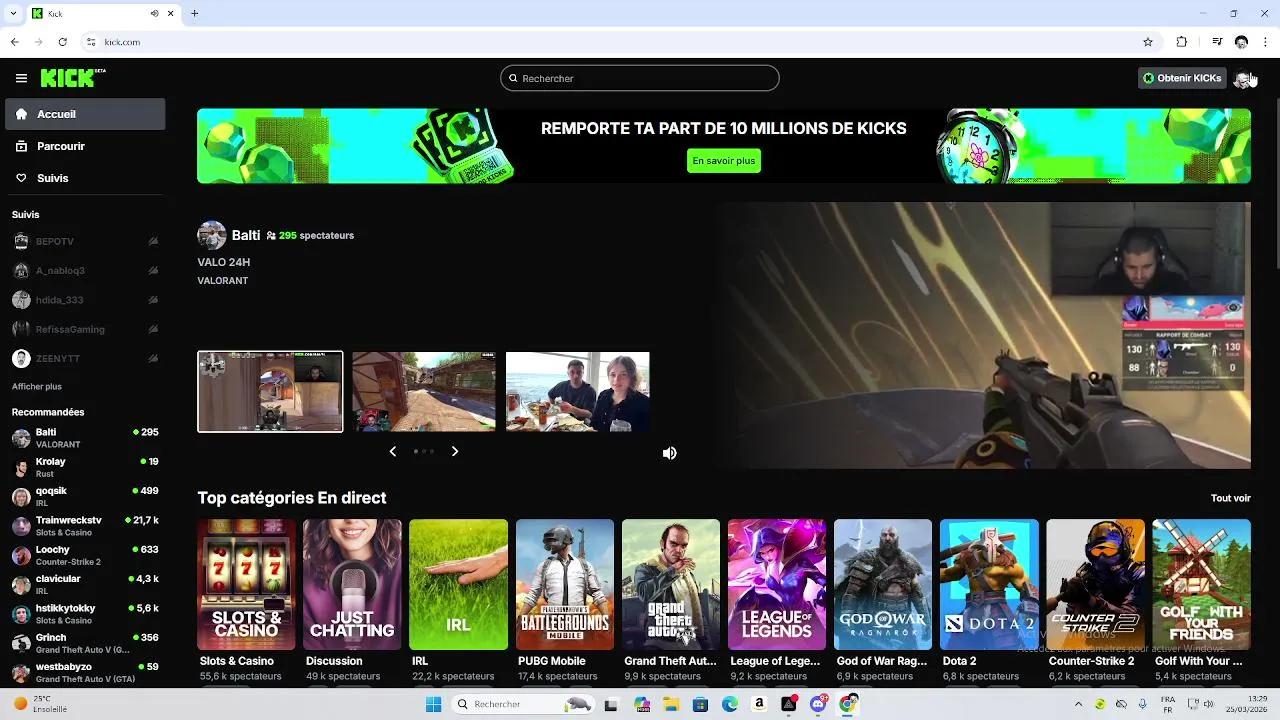Image resolution: width=1280 pixels, height=720 pixels.
Task: Click the search magnifier icon in Kick
Action: tap(514, 78)
